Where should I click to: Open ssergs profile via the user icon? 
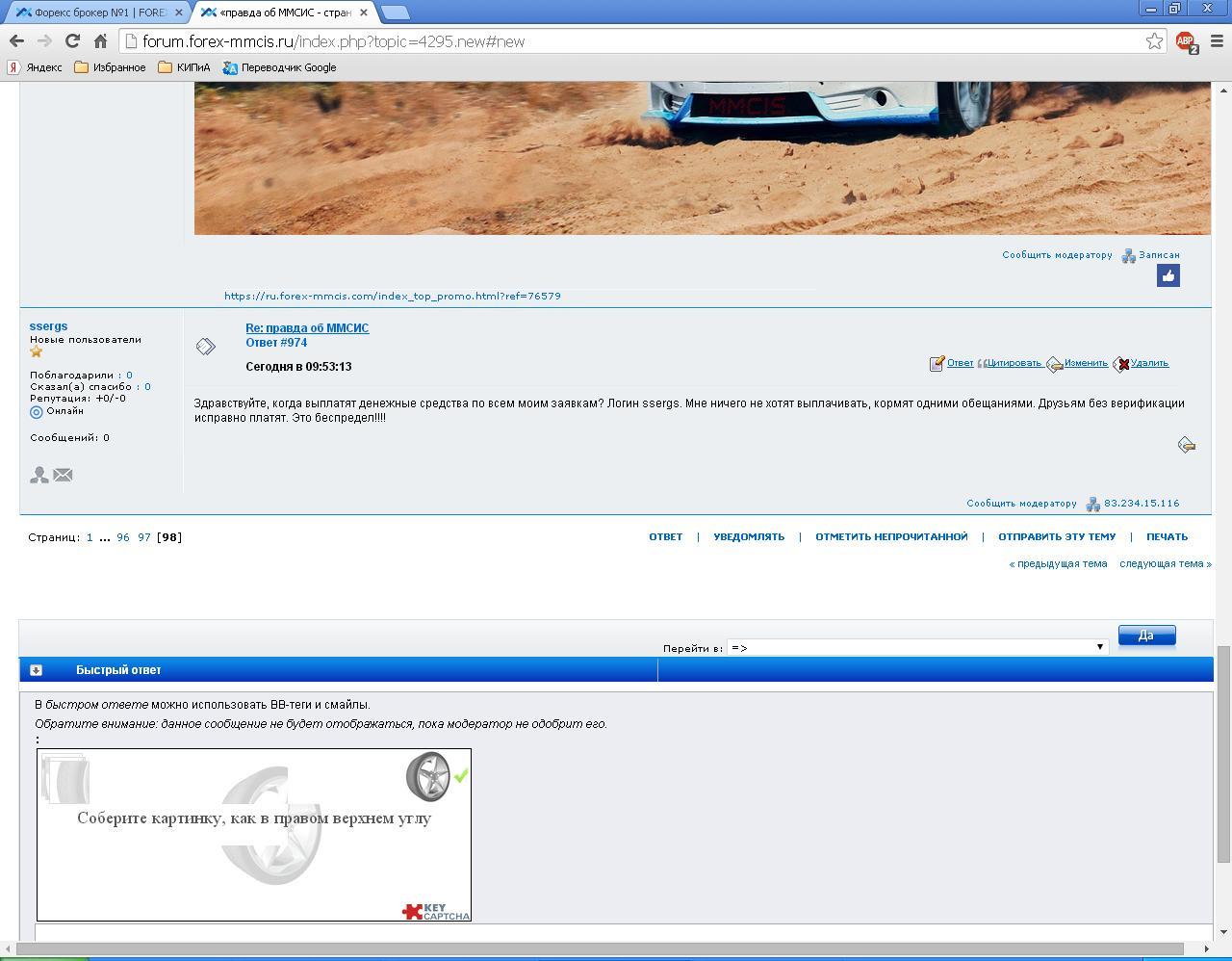pyautogui.click(x=38, y=475)
